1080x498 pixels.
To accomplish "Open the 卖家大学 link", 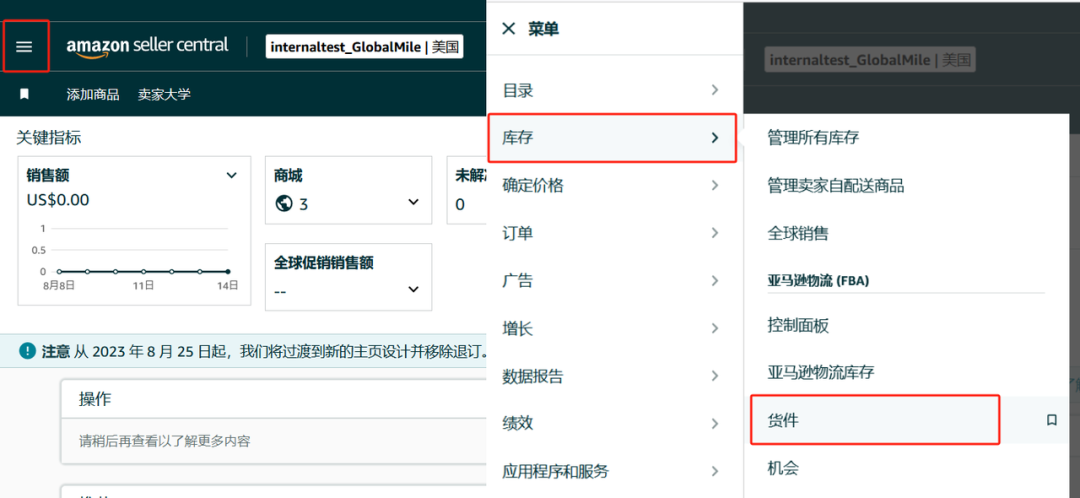I will click(164, 94).
